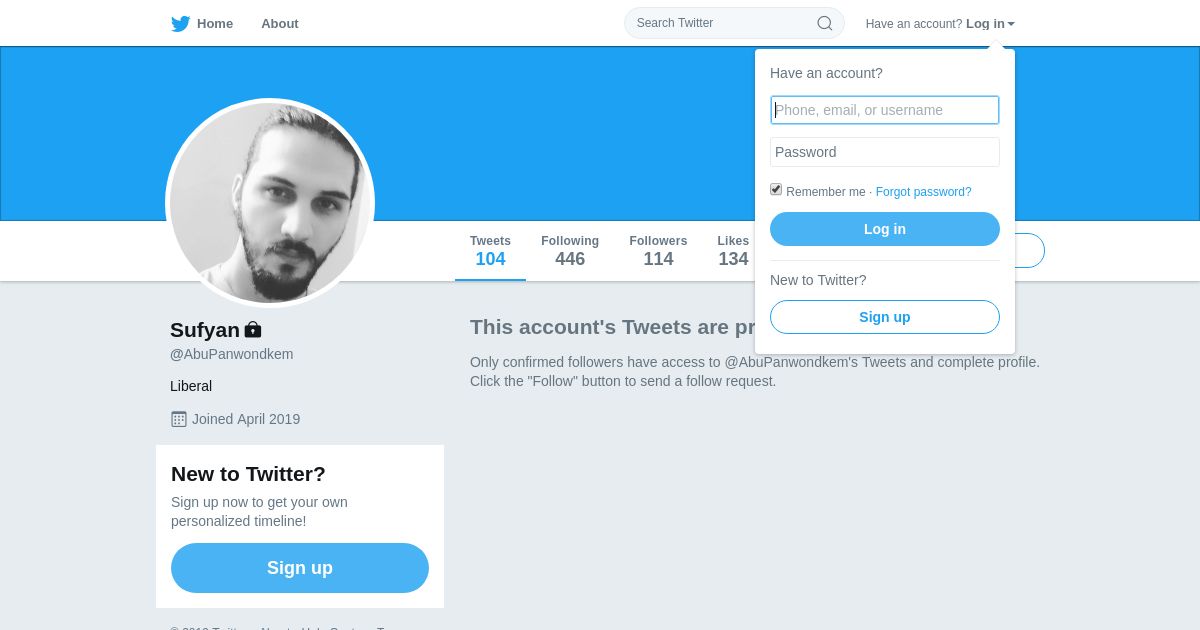Screen dimensions: 1200x630
Task: Toggle the Remember me checkbox
Action: (776, 189)
